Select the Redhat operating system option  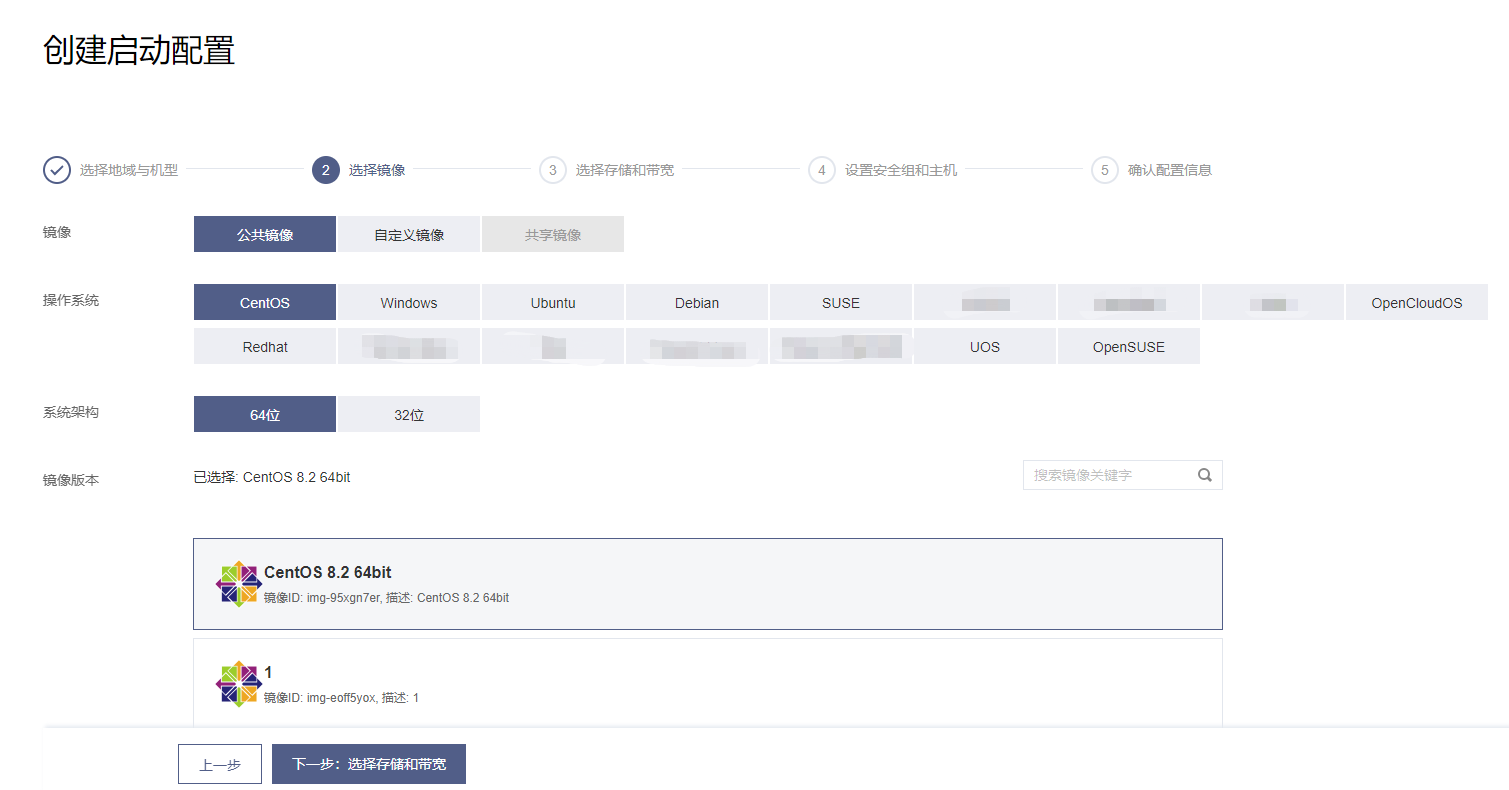(x=265, y=347)
